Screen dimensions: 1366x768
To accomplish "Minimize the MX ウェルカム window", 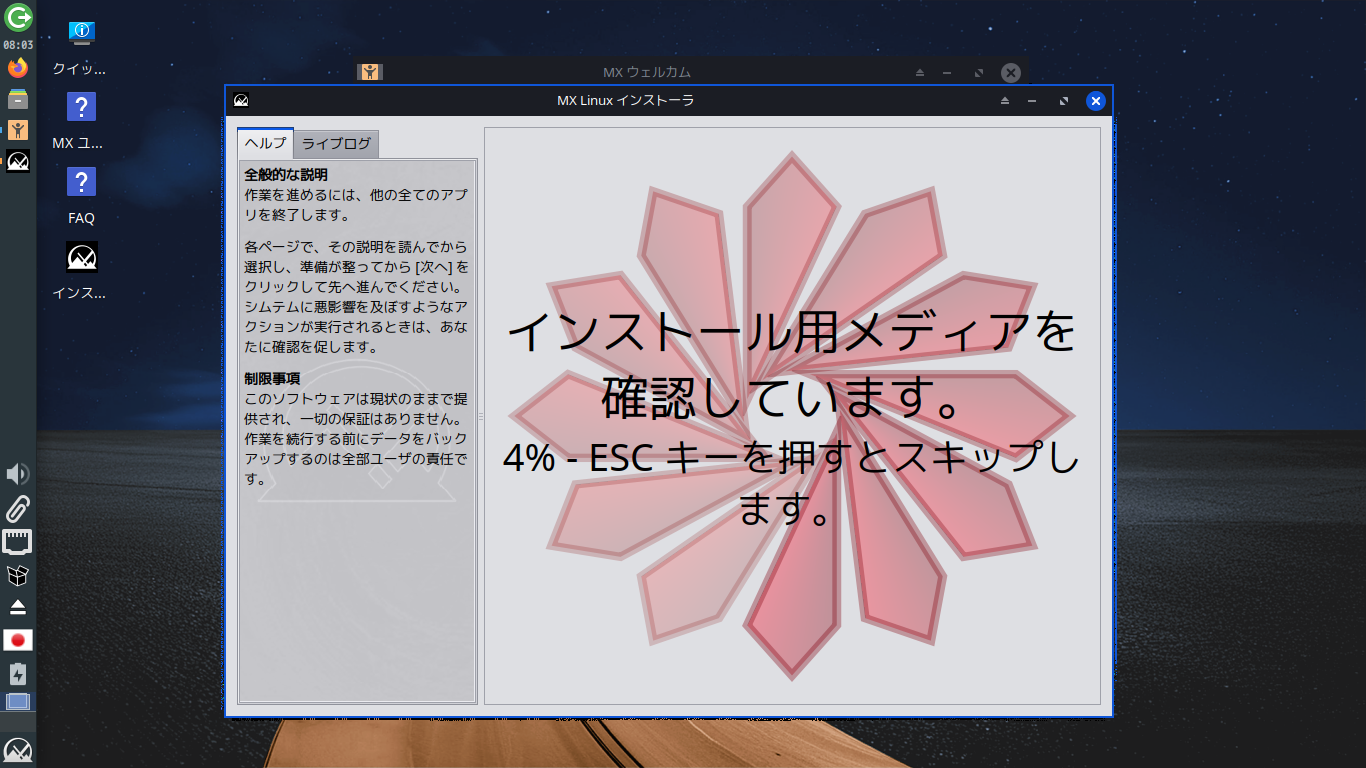I will 947,72.
